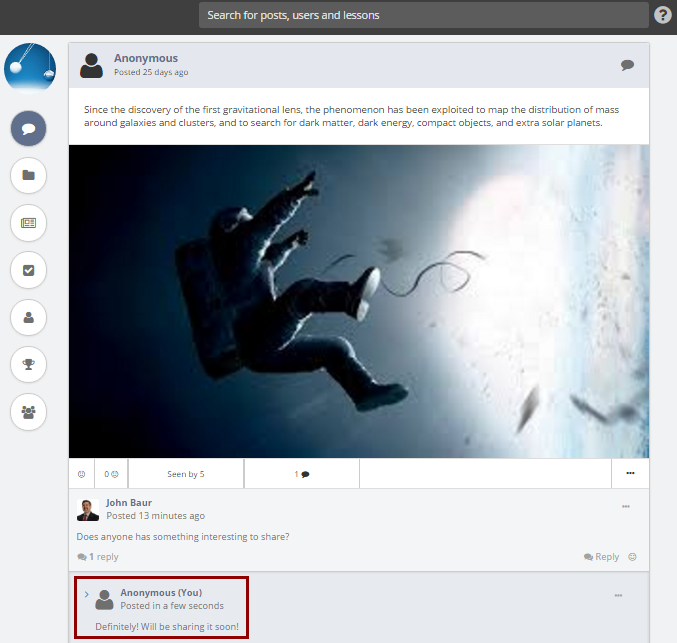Open John Baur name link
Screen dimensions: 677x643
129,503
